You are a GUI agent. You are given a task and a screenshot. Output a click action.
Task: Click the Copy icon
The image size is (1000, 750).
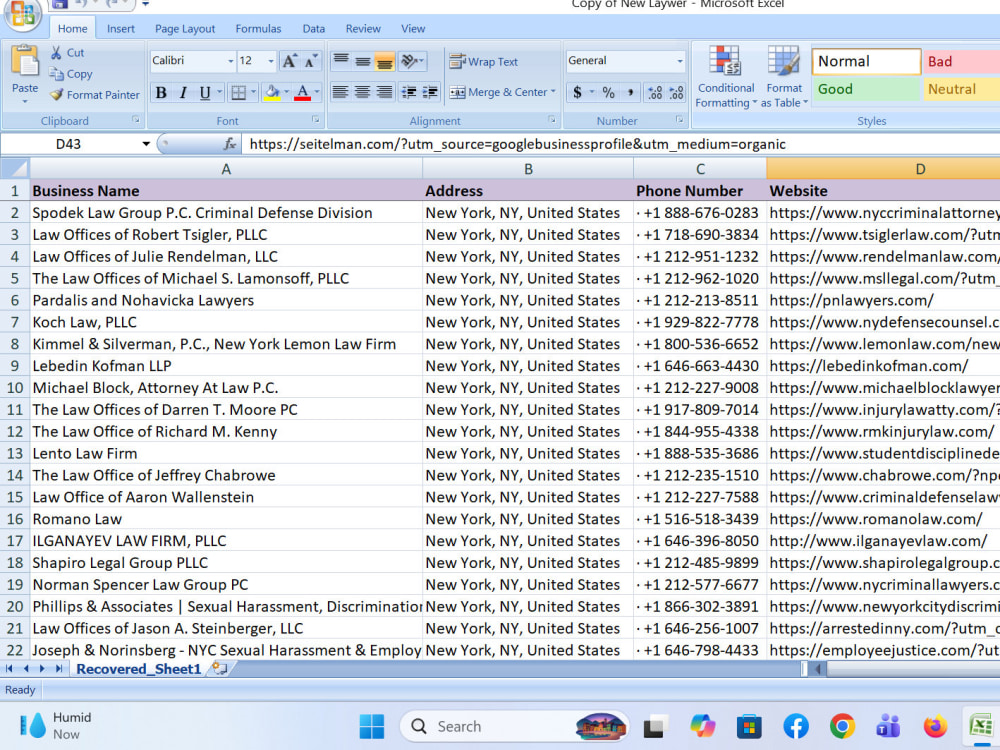click(56, 73)
